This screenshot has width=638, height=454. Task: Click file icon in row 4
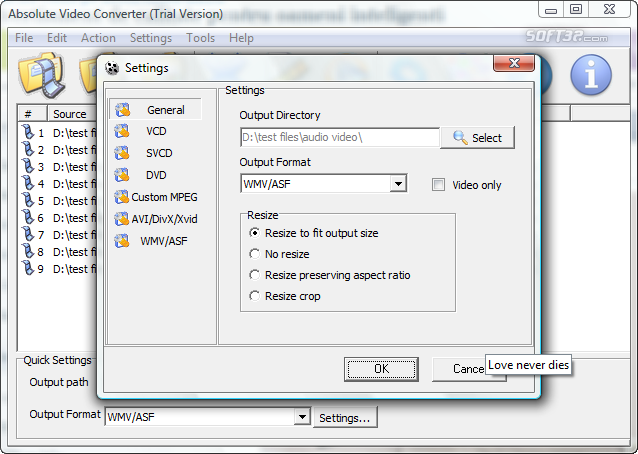pos(28,183)
